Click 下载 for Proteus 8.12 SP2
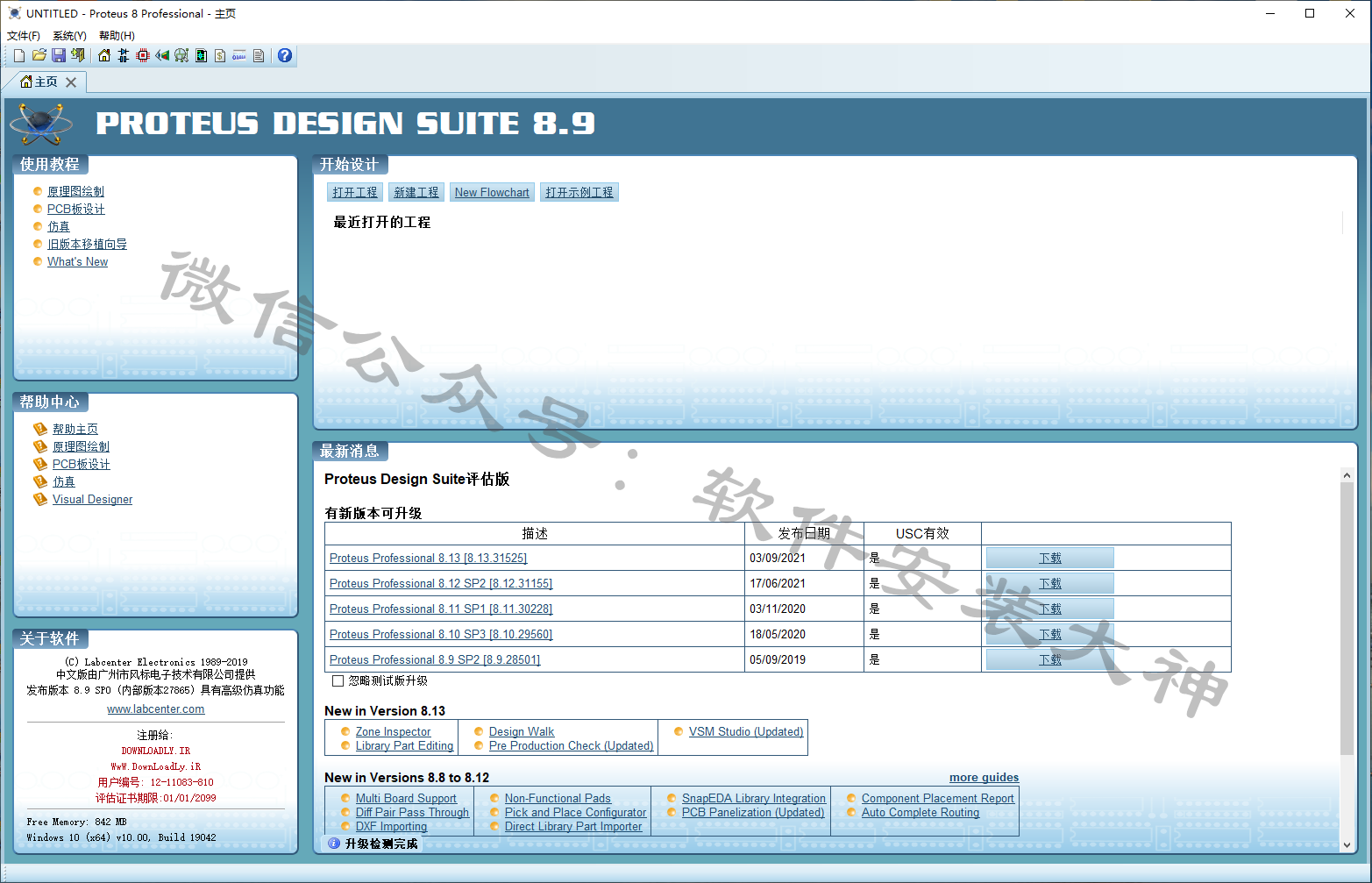Screen dimensions: 1372x883 coord(1050,583)
